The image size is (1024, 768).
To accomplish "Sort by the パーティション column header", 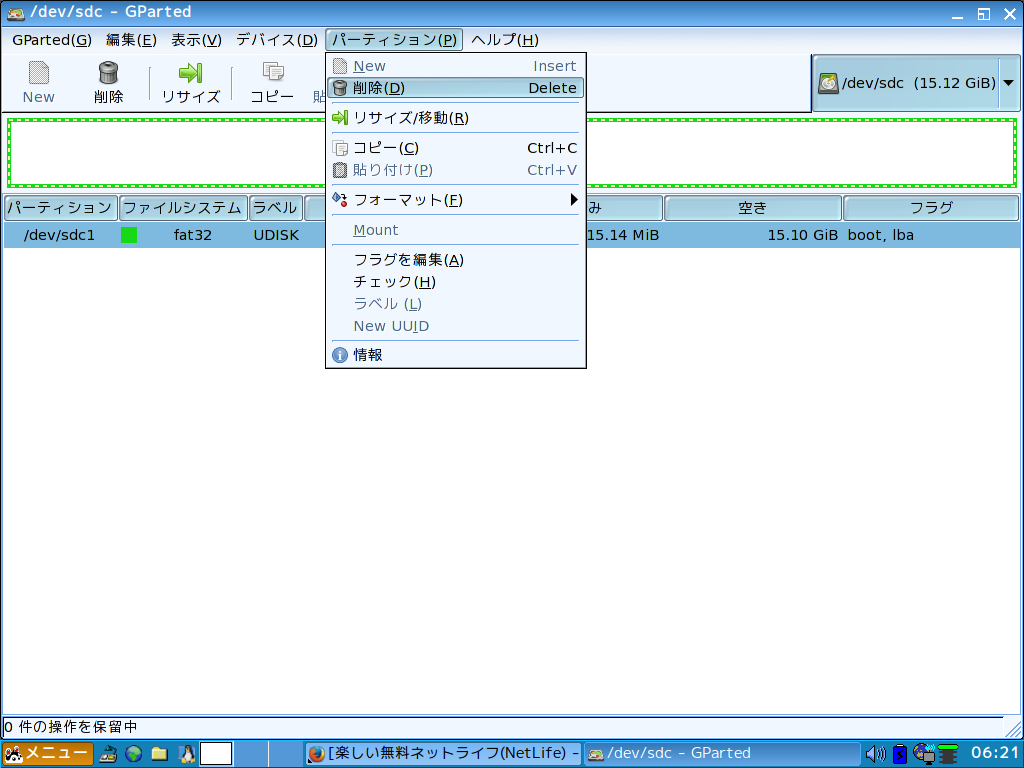I will click(60, 208).
